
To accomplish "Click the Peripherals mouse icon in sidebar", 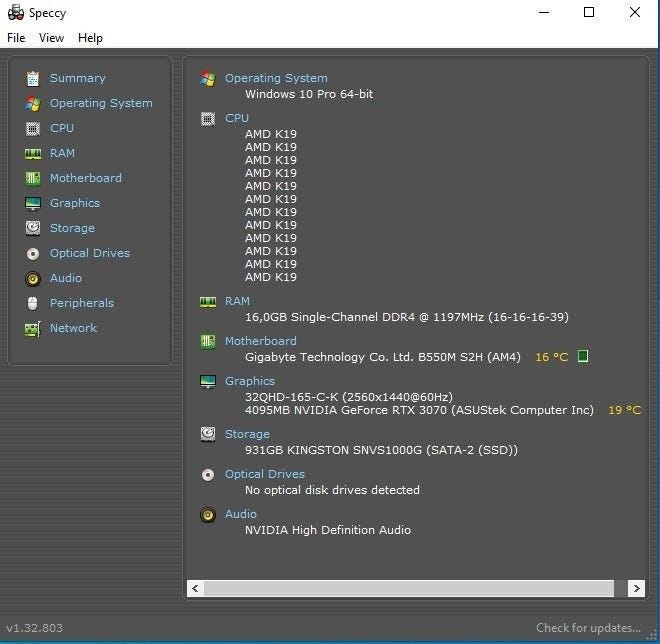I will [x=33, y=303].
